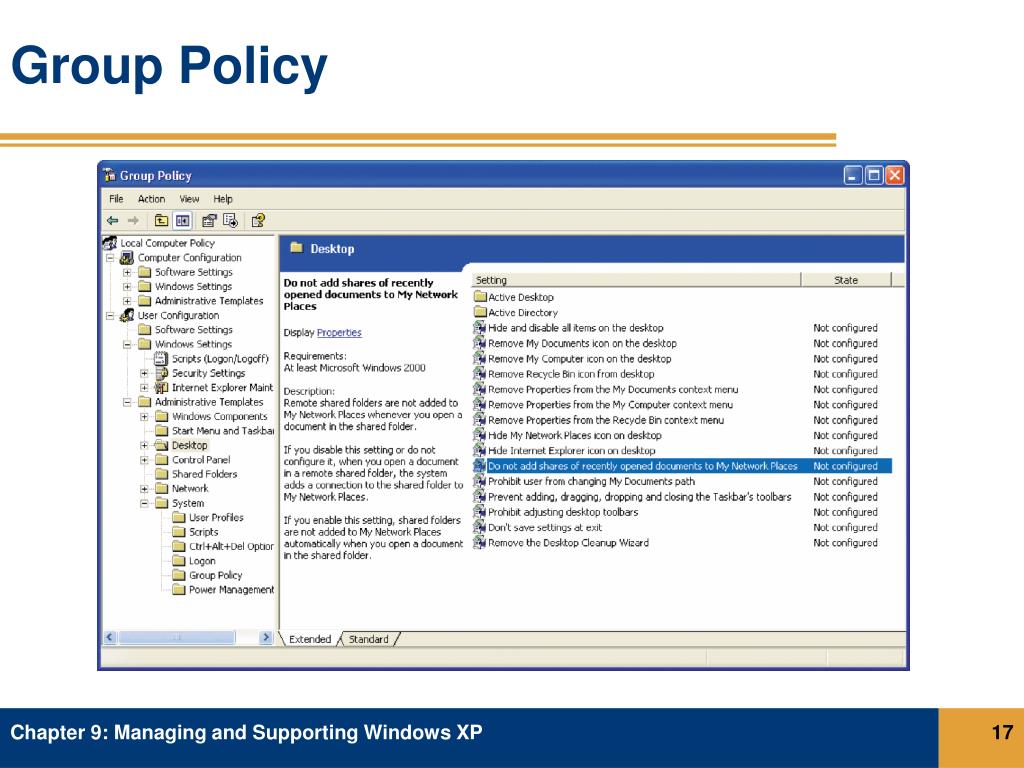Open Properties from the toolbar icon

pos(209,221)
